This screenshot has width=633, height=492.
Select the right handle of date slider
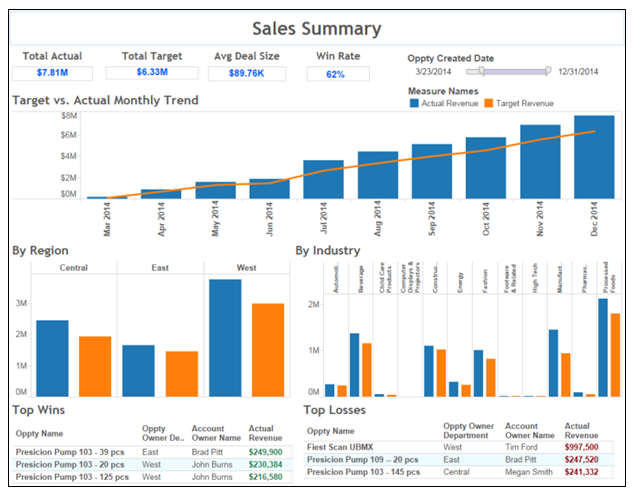tap(548, 71)
